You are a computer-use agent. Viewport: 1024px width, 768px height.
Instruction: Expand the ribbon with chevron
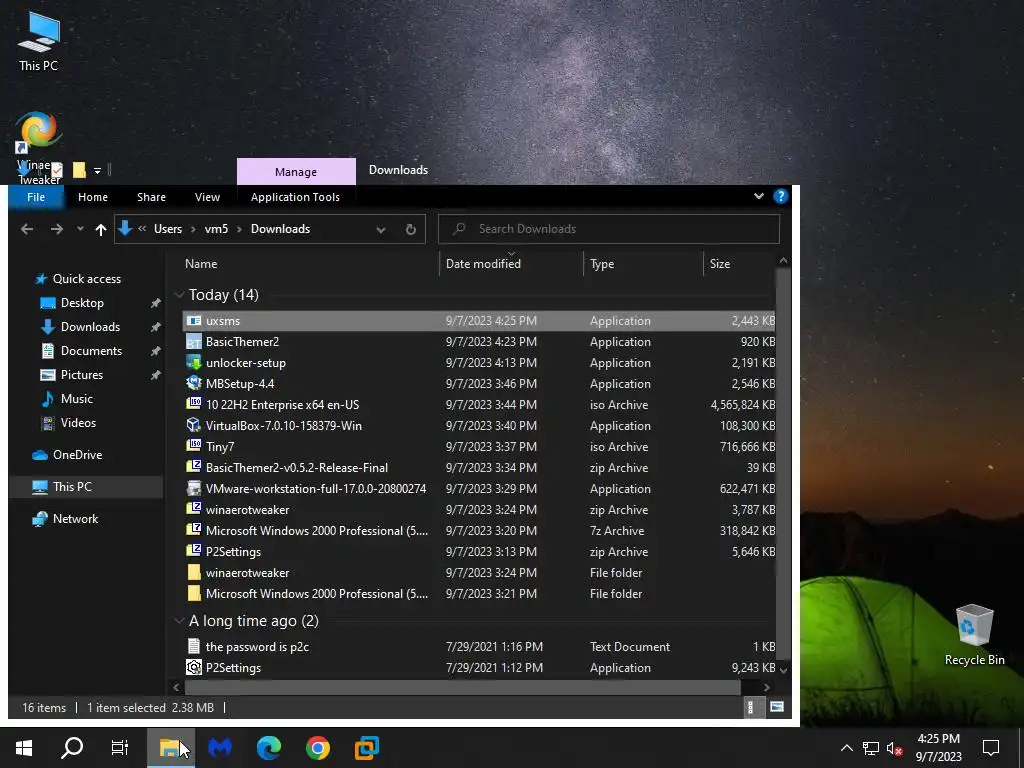tap(759, 196)
